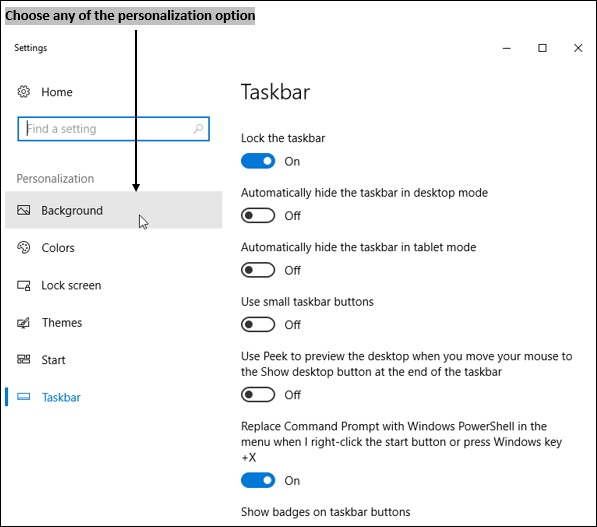
Task: Go to Themes settings
Action: click(113, 323)
